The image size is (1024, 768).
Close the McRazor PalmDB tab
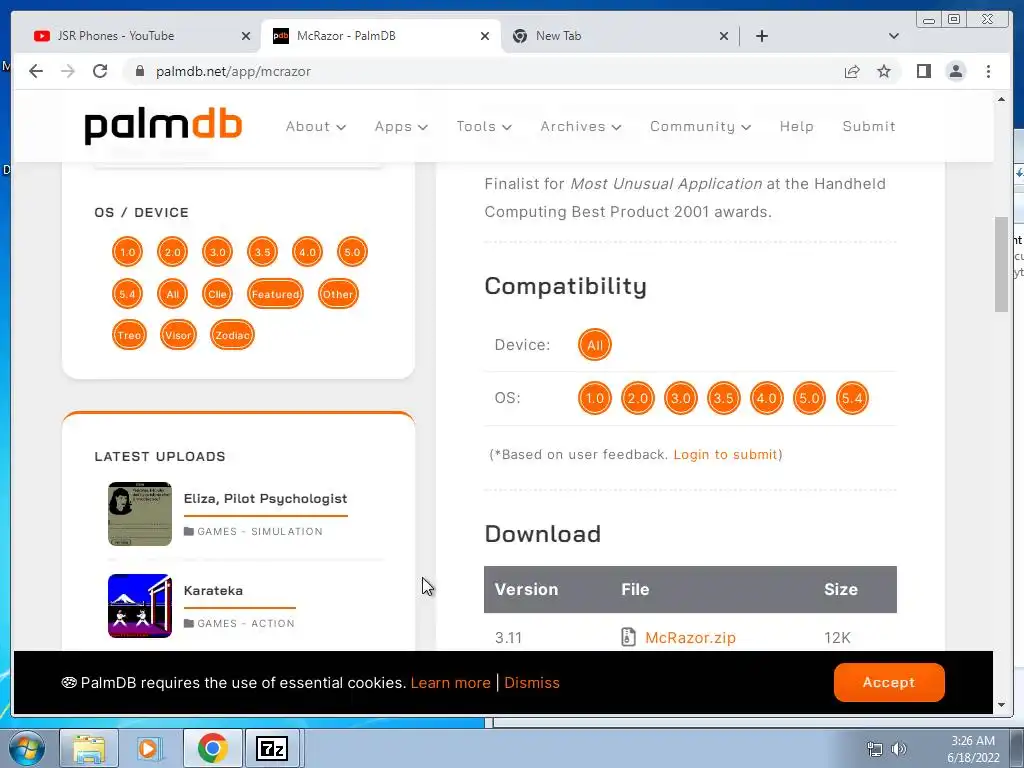click(x=485, y=36)
